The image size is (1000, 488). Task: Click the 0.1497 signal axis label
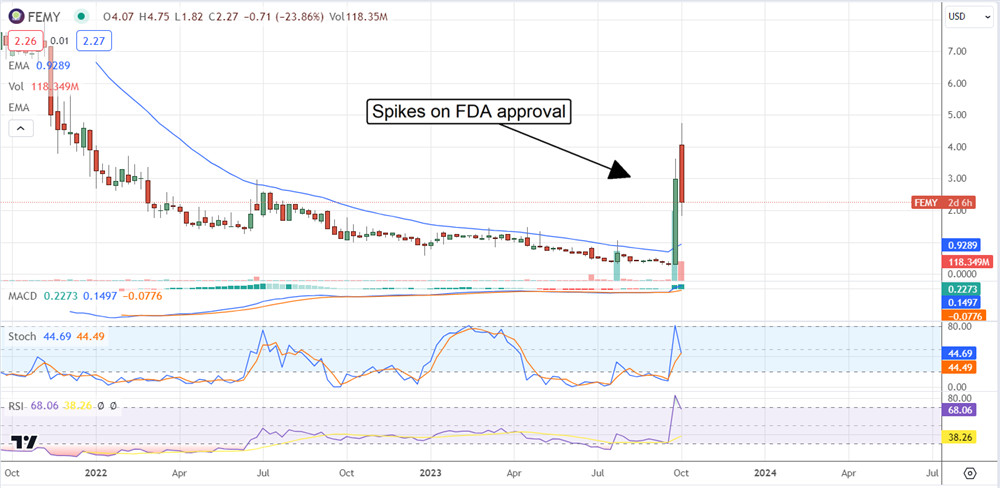pos(961,302)
